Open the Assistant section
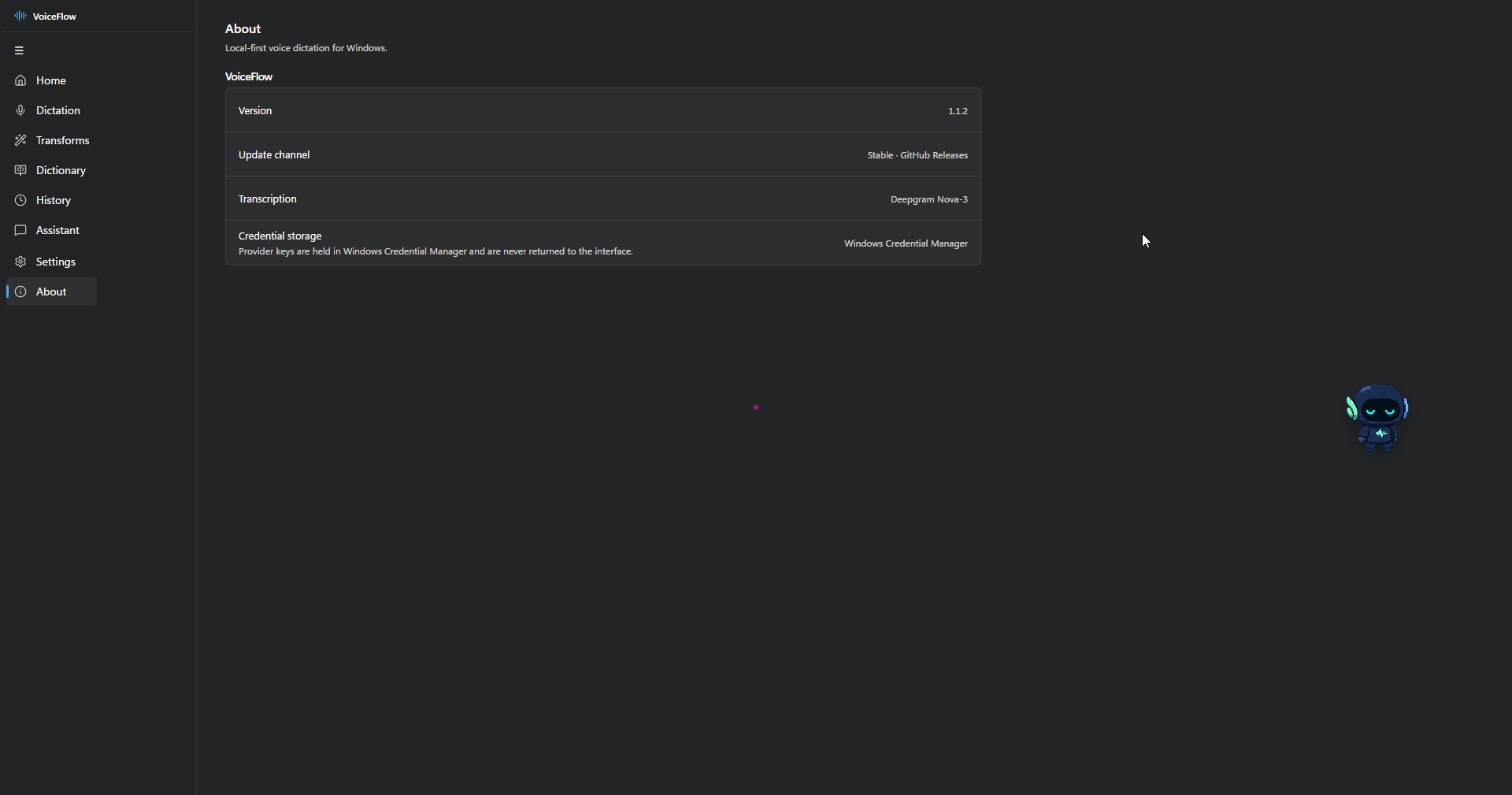Image resolution: width=1512 pixels, height=795 pixels. tap(51, 230)
